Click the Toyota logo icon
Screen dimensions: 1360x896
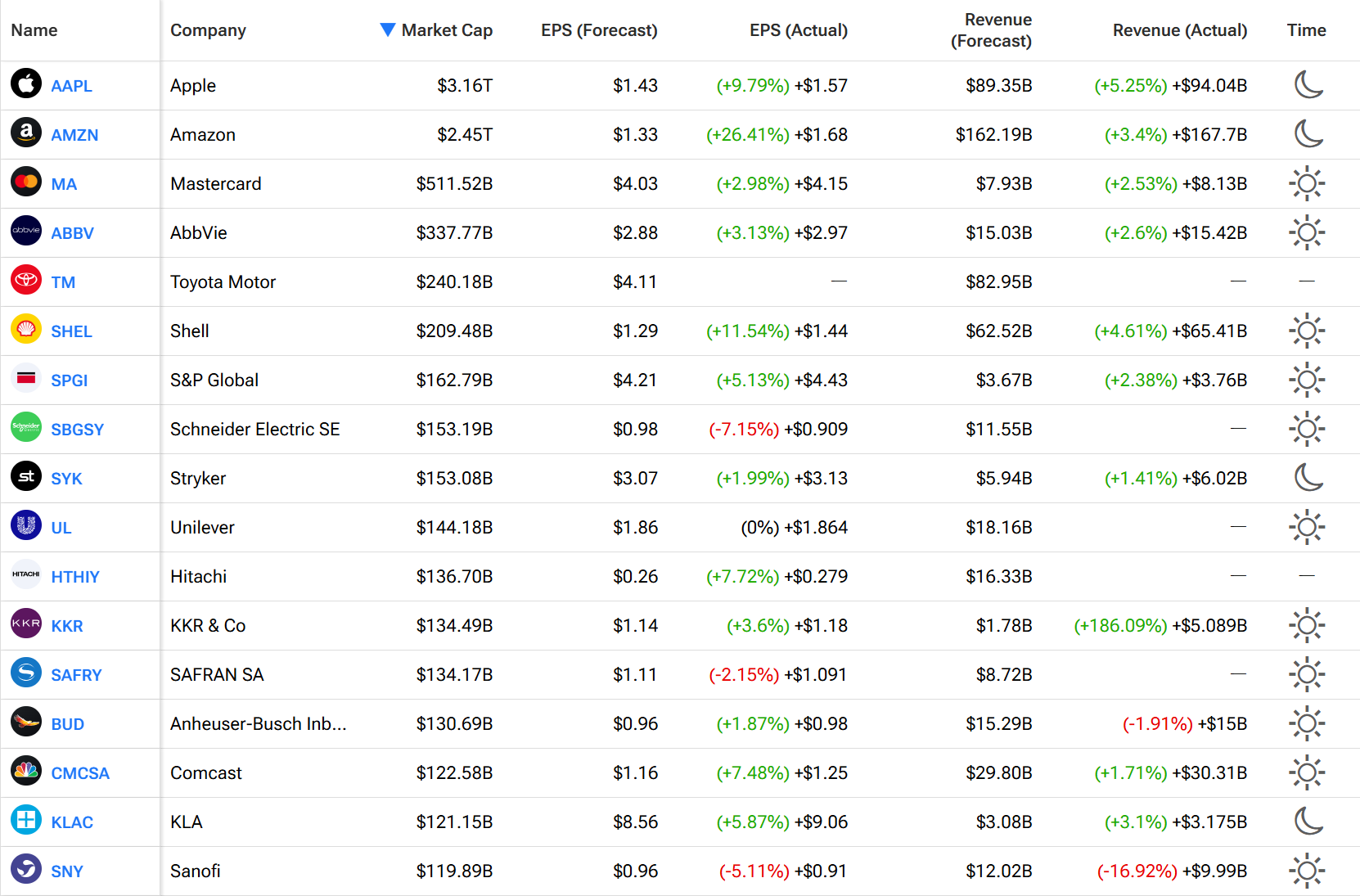tap(26, 280)
